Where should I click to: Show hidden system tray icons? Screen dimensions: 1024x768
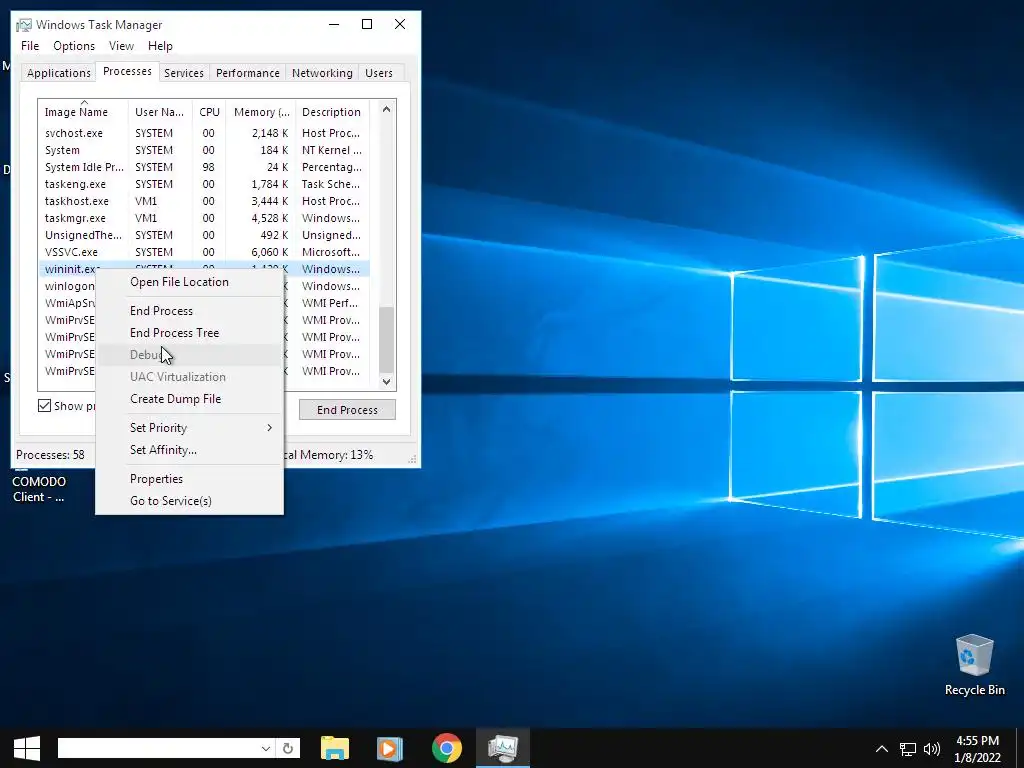(882, 748)
